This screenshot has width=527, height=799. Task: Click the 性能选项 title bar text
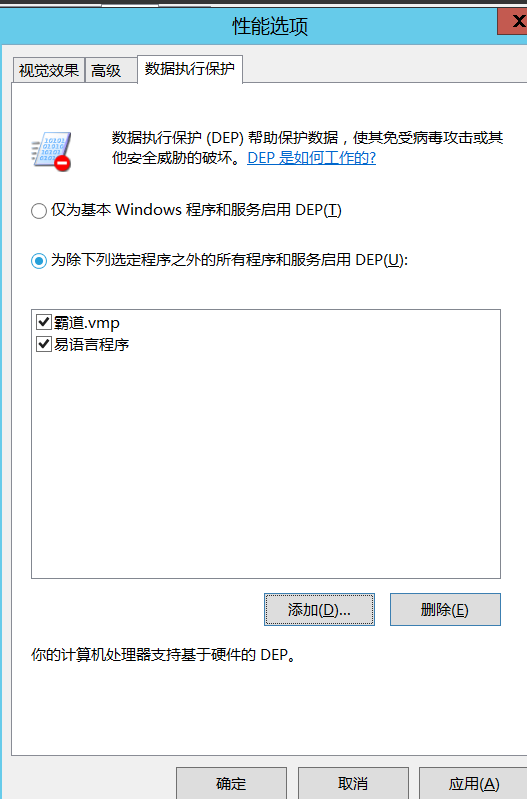pyautogui.click(x=270, y=25)
